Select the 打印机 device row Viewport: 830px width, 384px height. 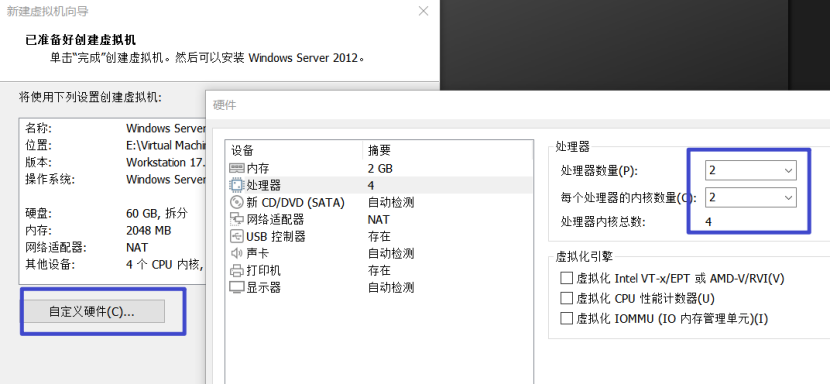point(379,271)
